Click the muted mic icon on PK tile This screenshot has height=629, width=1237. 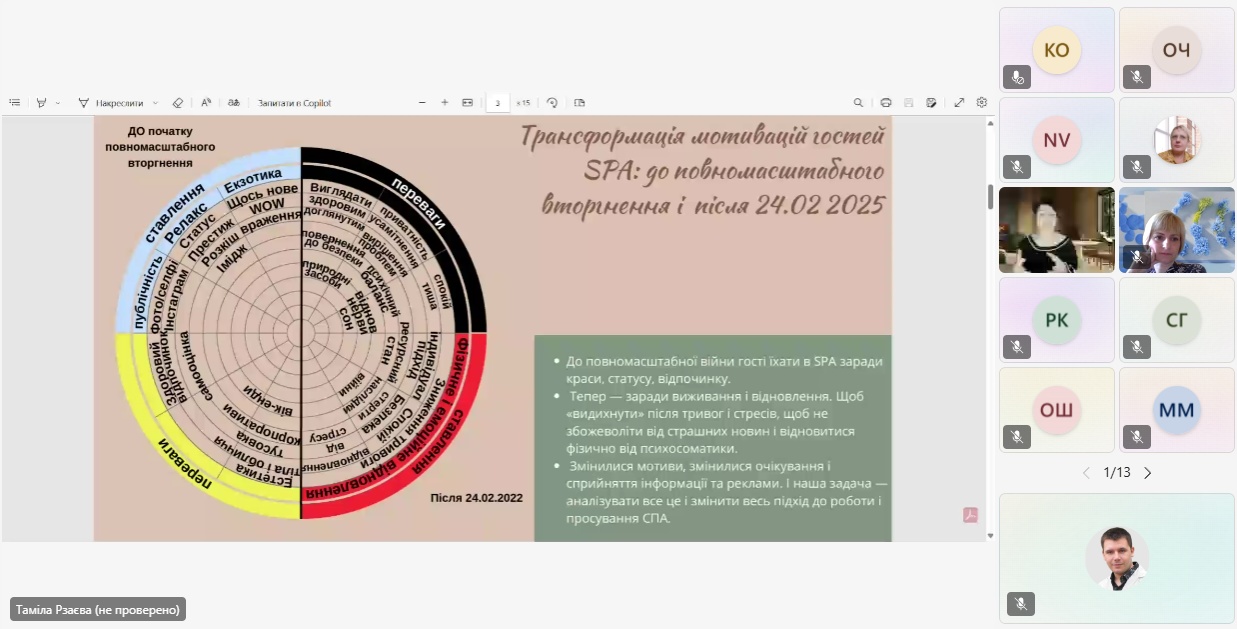coord(1017,347)
